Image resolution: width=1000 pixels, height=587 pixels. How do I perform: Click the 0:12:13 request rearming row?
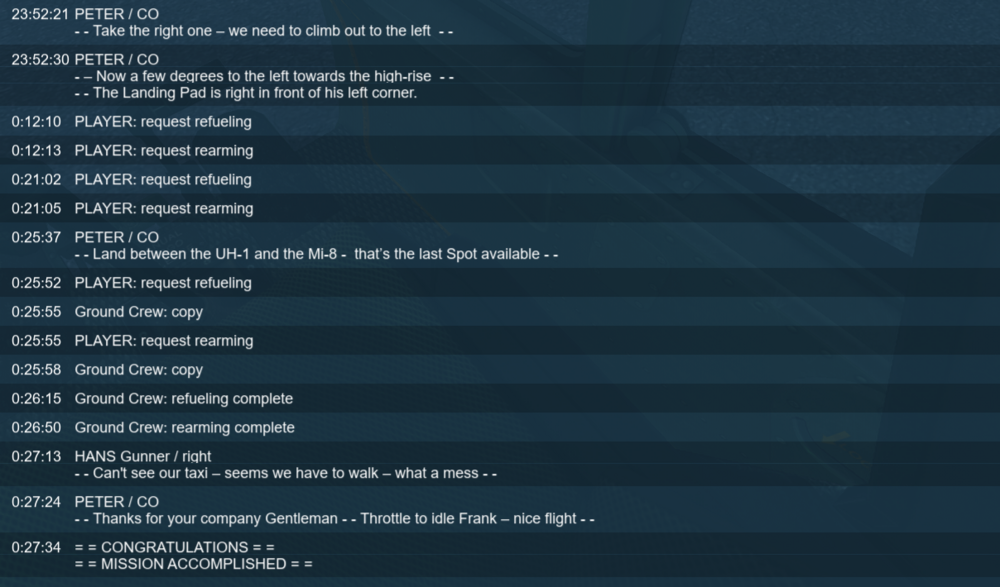500,151
